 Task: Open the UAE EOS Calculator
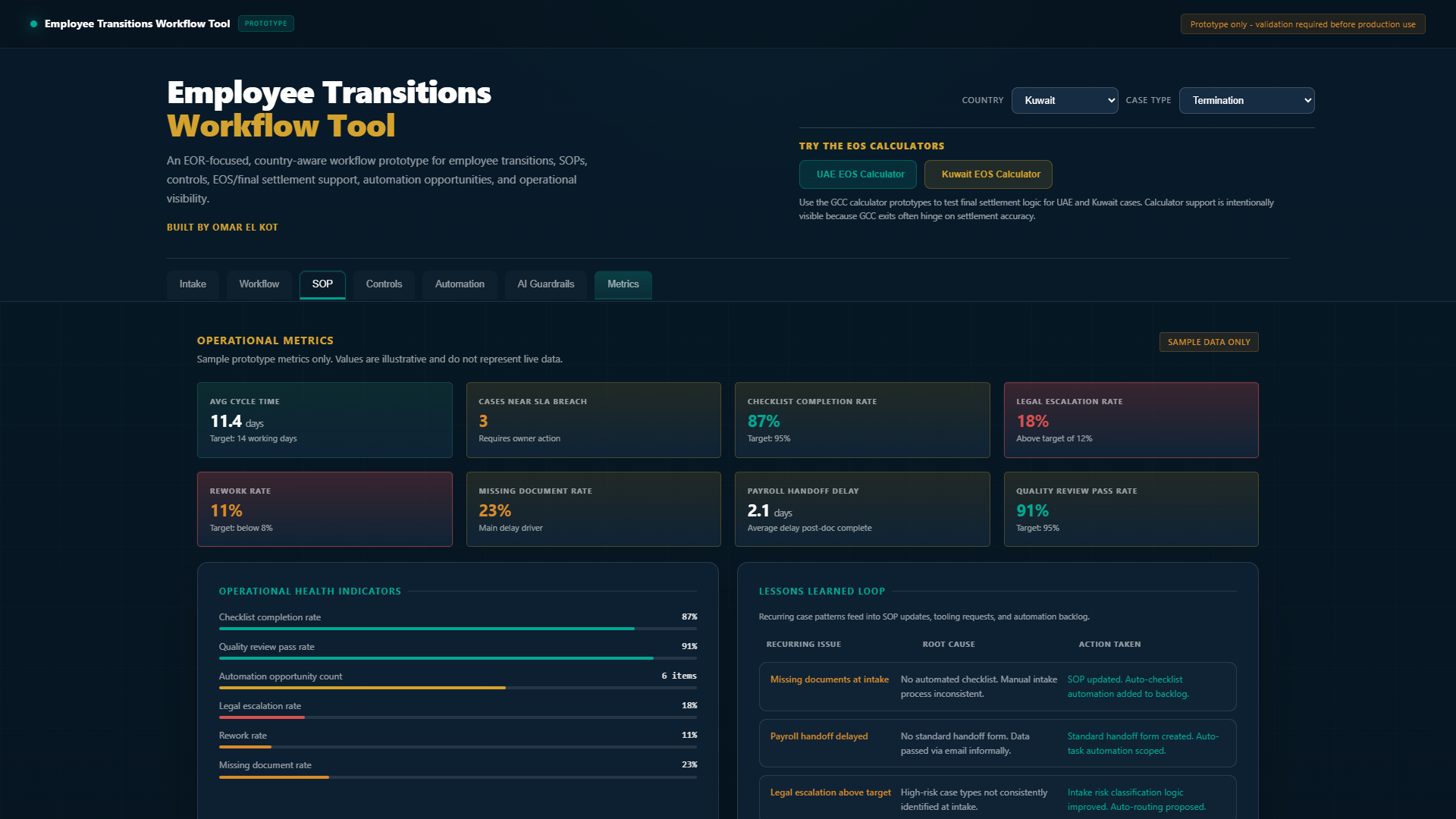point(858,174)
